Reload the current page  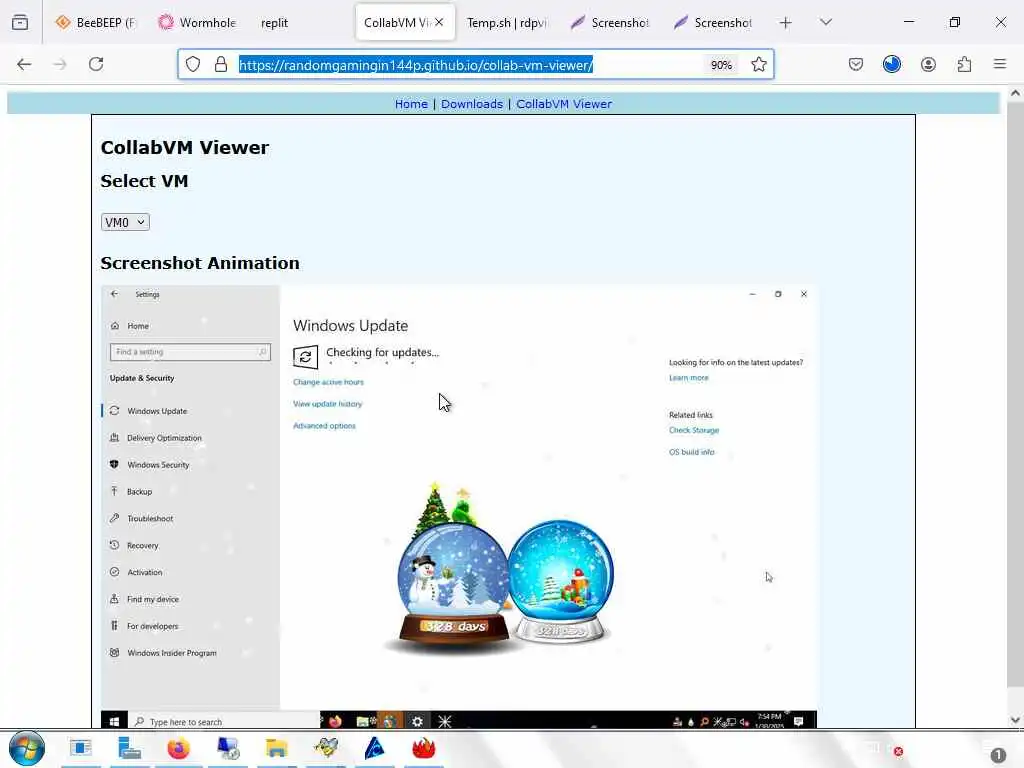[x=96, y=64]
